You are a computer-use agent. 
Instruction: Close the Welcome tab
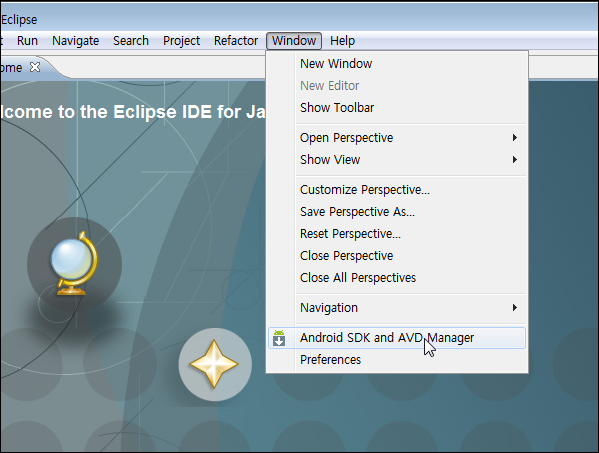pos(35,67)
